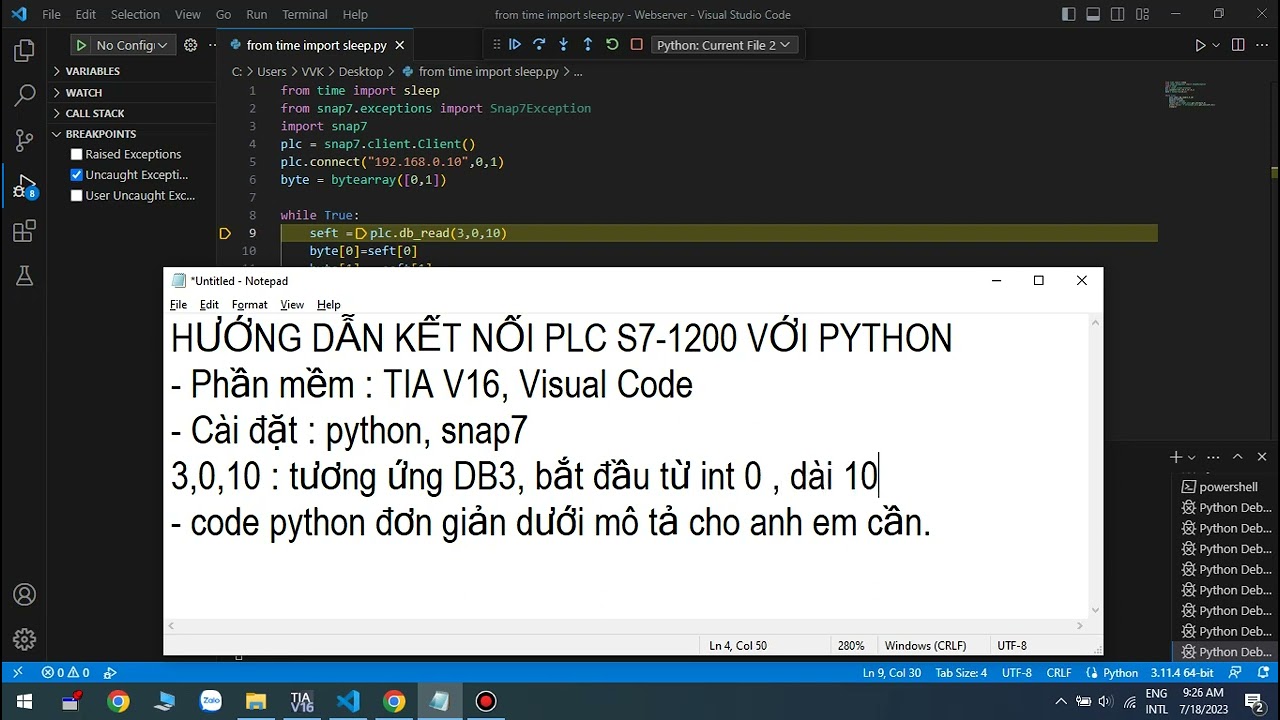1280x720 pixels.
Task: Click breakpoint arrow glyph on line 9
Action: [x=225, y=233]
